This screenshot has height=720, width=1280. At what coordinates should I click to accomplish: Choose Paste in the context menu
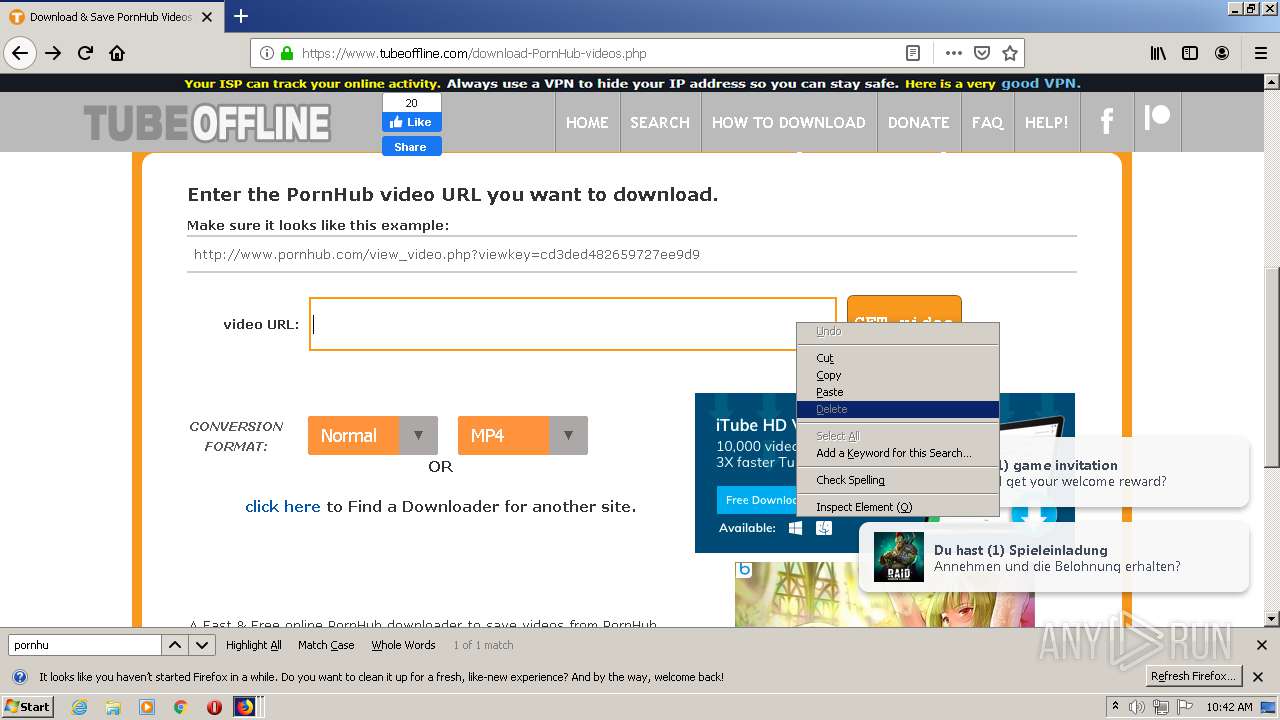[x=898, y=392]
